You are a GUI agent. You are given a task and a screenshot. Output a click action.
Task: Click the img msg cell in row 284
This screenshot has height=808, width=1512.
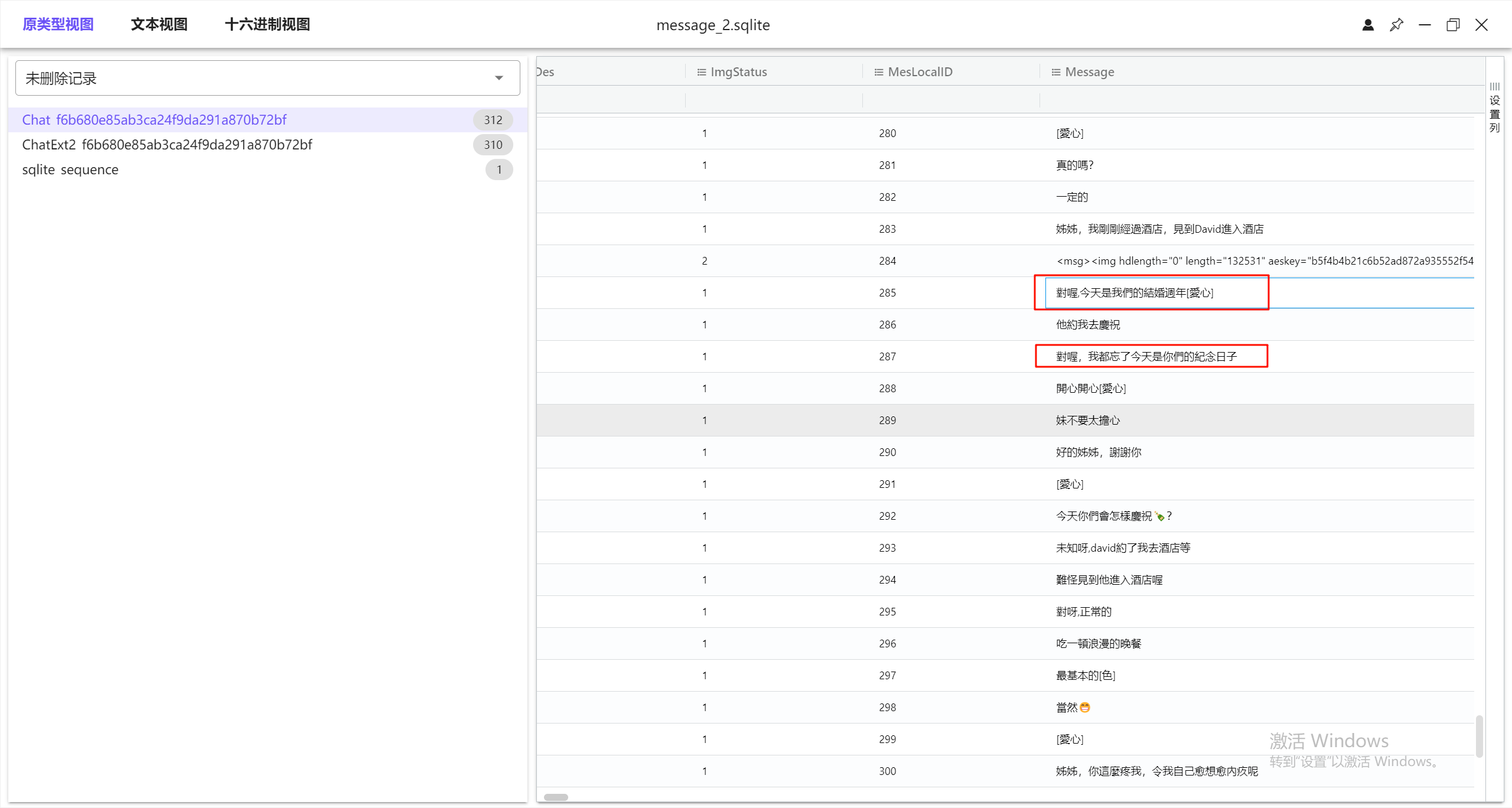[x=1264, y=261]
